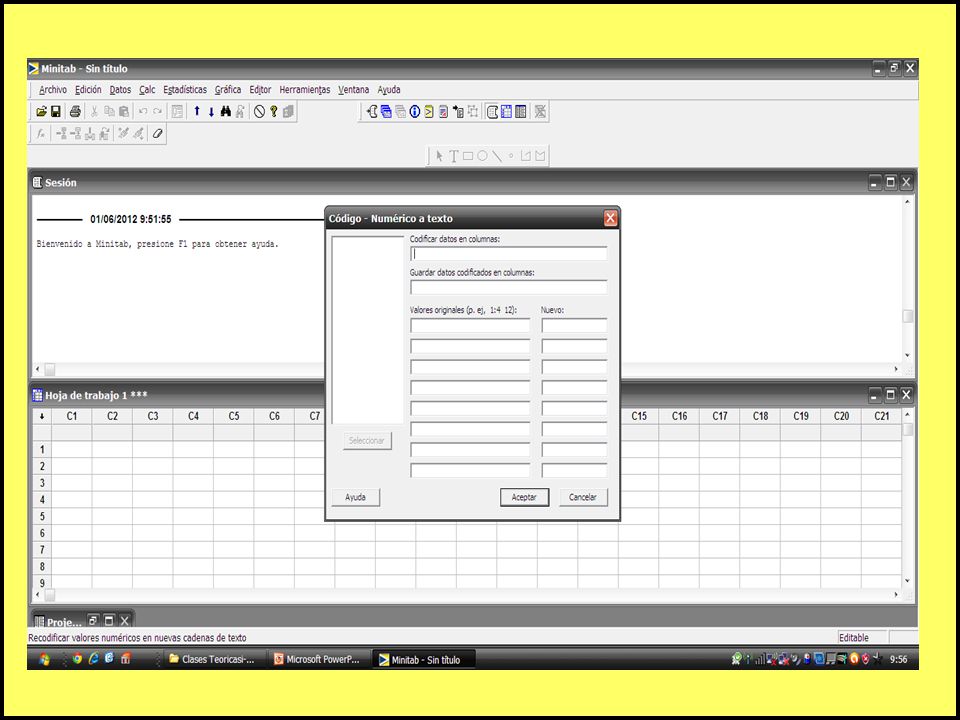Open the Datos menu
The image size is (960, 720).
pyautogui.click(x=120, y=89)
